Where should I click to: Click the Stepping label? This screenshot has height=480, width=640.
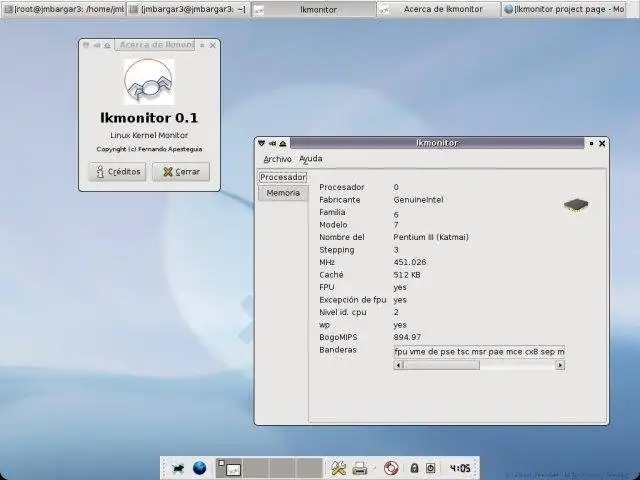point(337,250)
